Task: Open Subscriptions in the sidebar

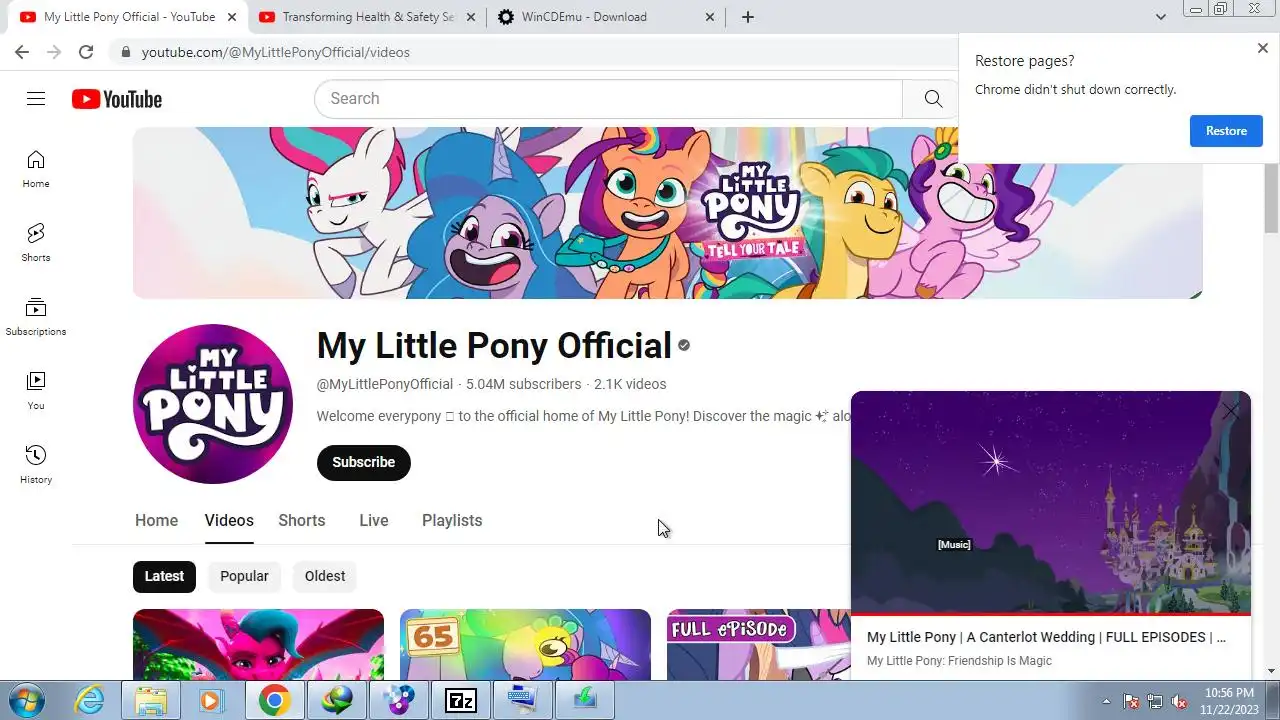Action: tap(36, 317)
